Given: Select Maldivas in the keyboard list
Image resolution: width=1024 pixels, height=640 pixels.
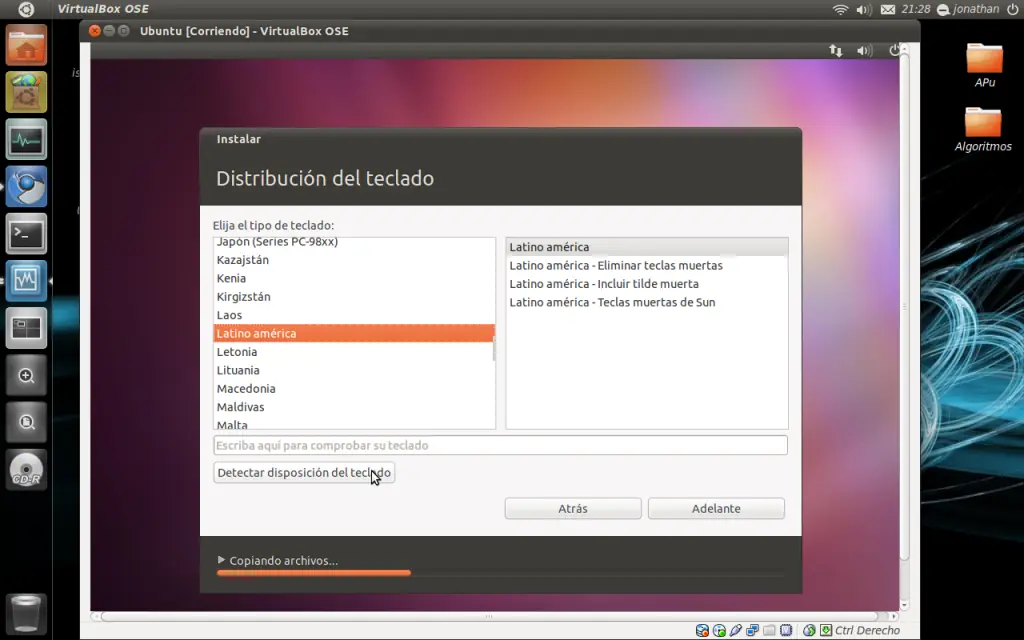Looking at the screenshot, I should [x=354, y=406].
